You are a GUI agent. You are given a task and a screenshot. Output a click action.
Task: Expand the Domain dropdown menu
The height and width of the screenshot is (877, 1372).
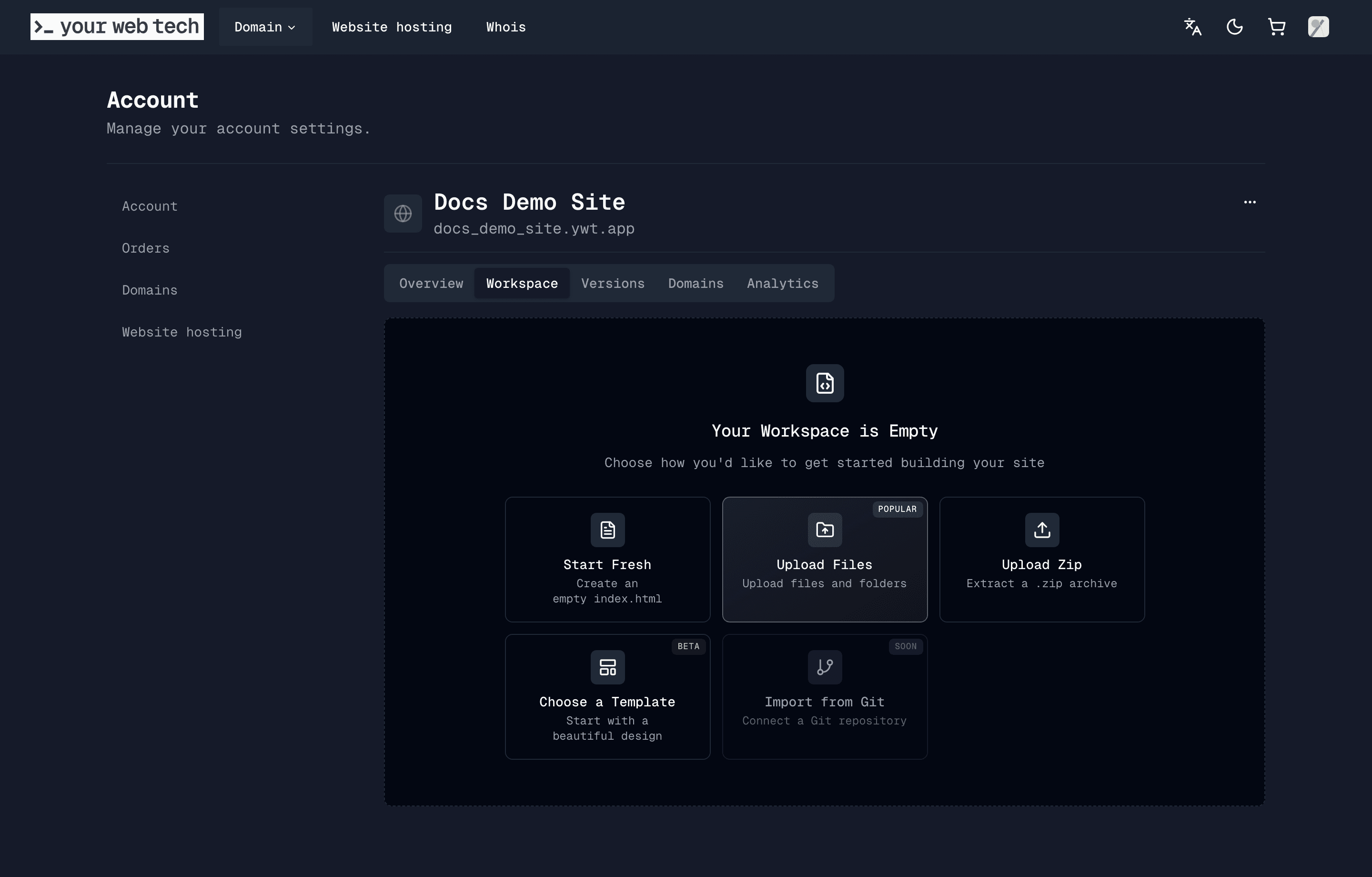pos(265,27)
